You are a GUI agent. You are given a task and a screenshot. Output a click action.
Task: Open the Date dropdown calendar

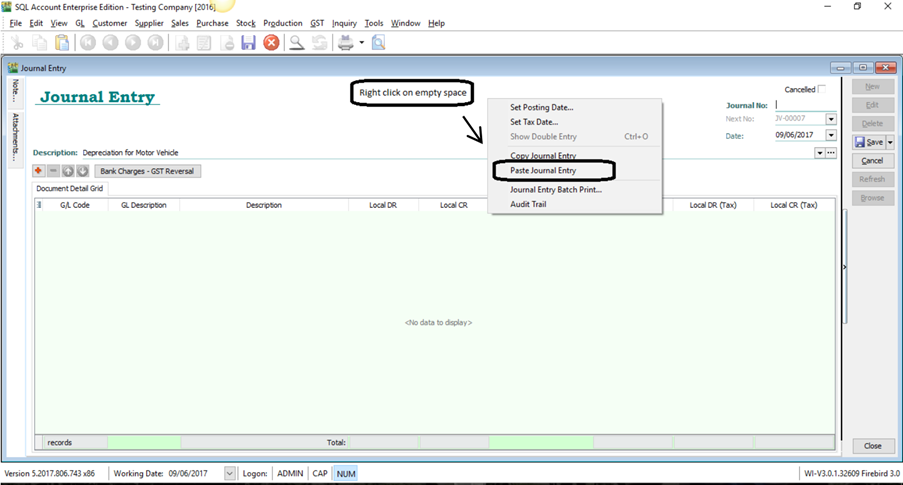[x=831, y=135]
